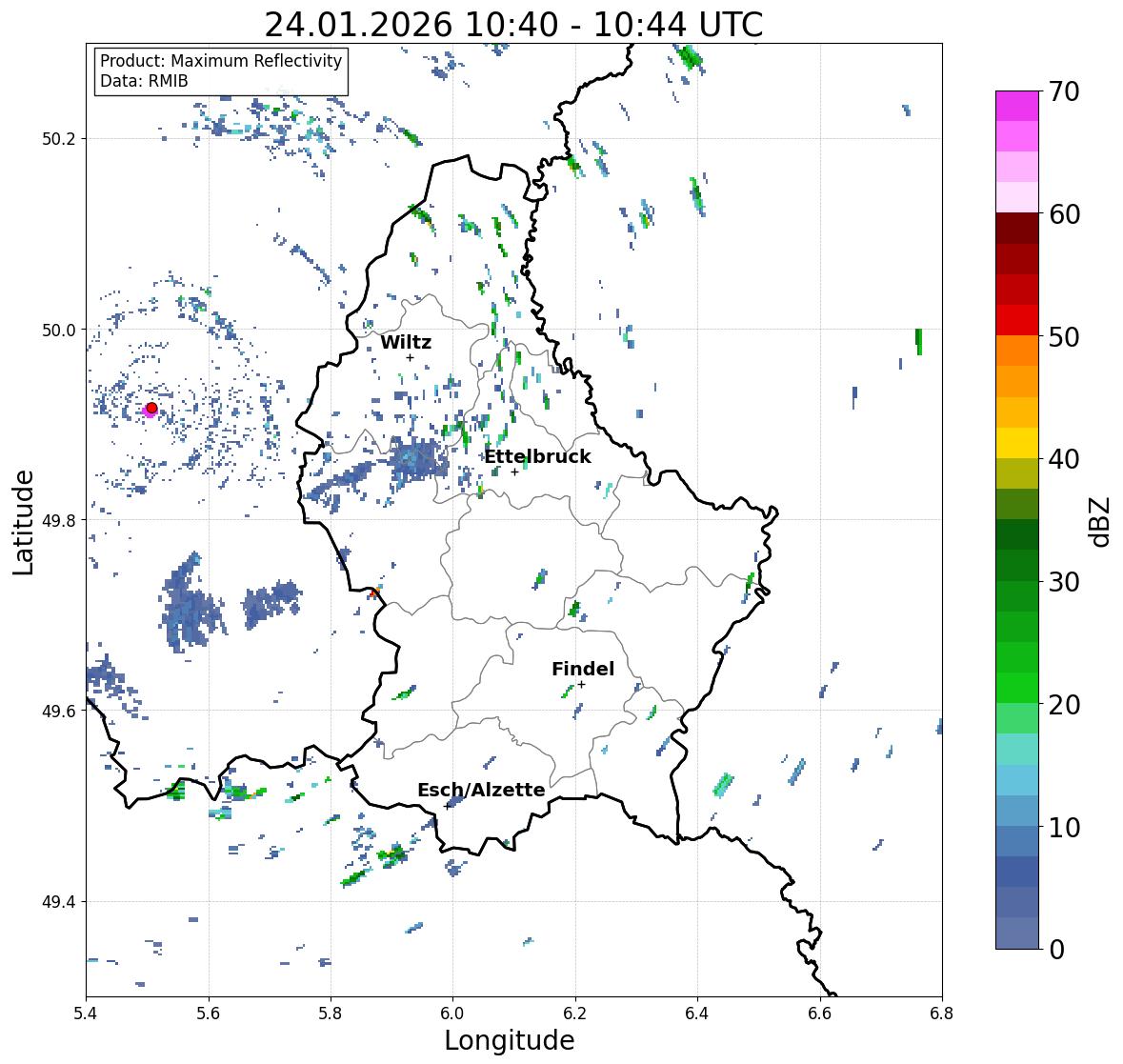This screenshot has height=1064, width=1123.
Task: Click the yellow colorbar segment near 40
Action: pos(1017,443)
